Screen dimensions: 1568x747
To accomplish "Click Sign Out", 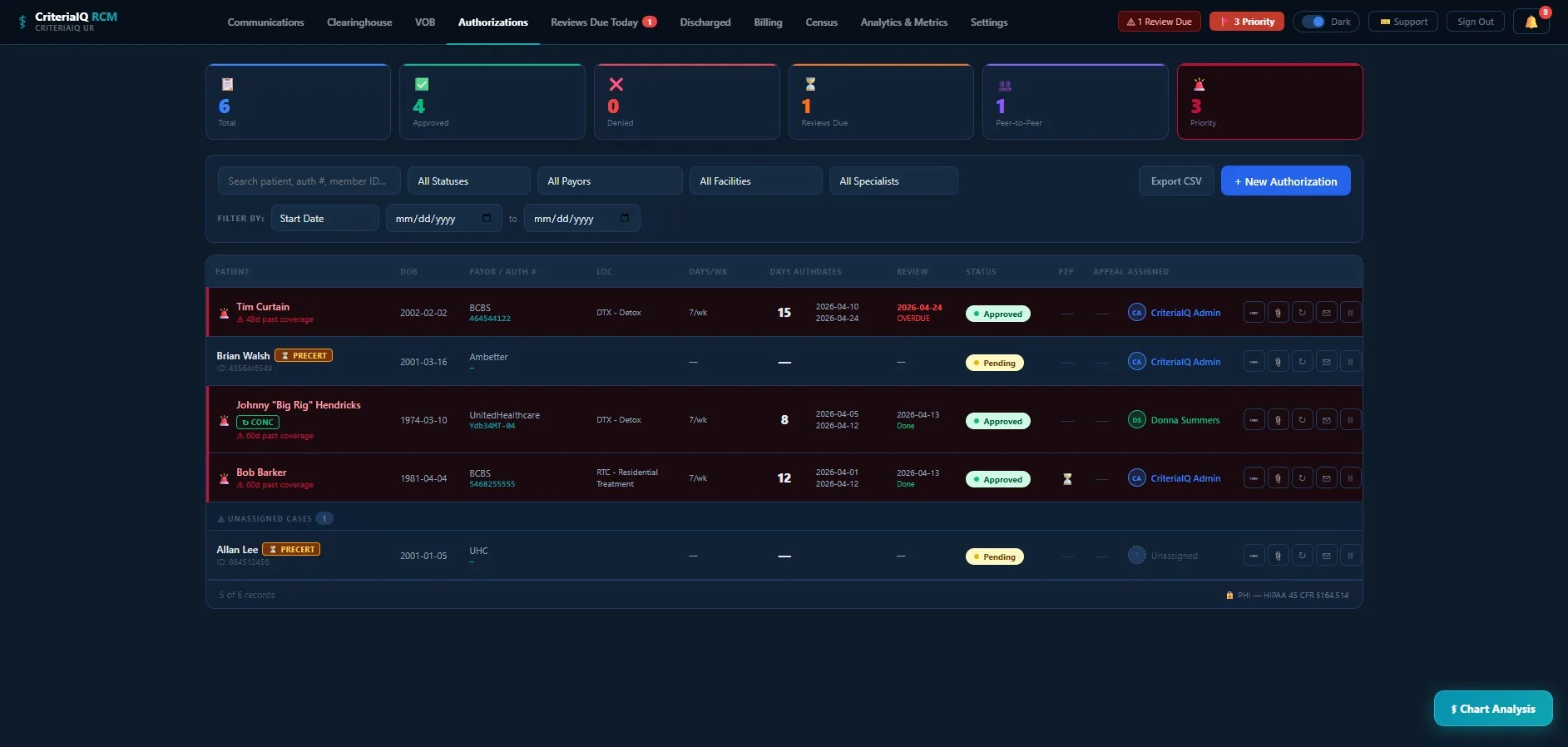I will pyautogui.click(x=1475, y=22).
